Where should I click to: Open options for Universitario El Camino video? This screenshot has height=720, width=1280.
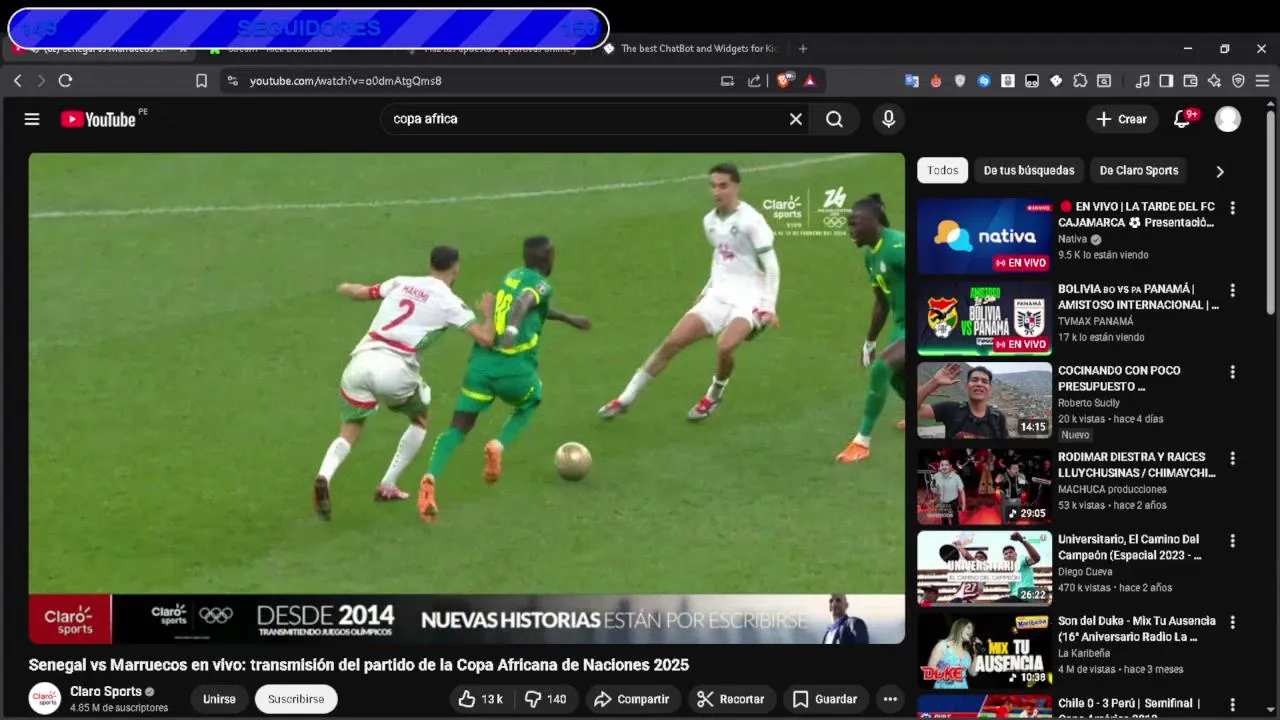click(x=1232, y=540)
